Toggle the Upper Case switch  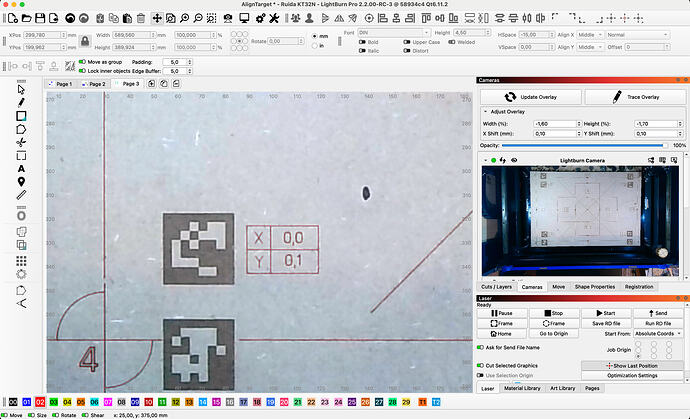(407, 42)
